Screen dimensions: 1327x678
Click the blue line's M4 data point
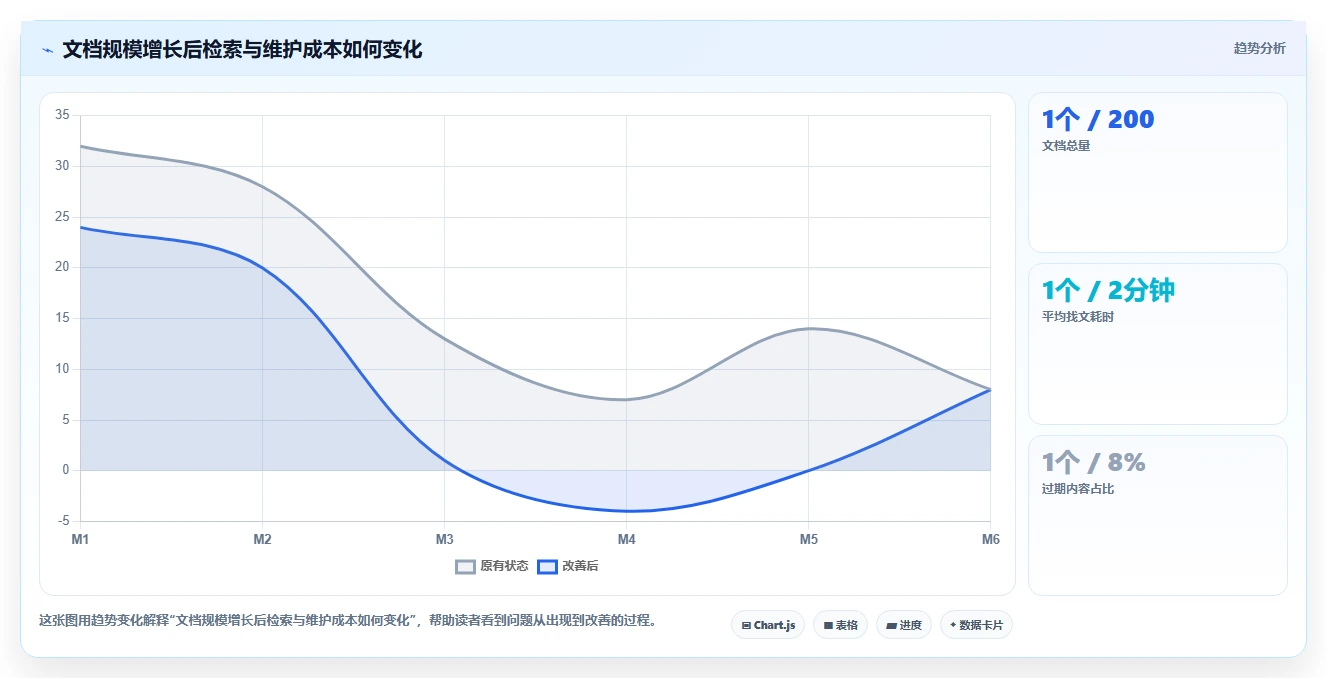click(x=626, y=511)
